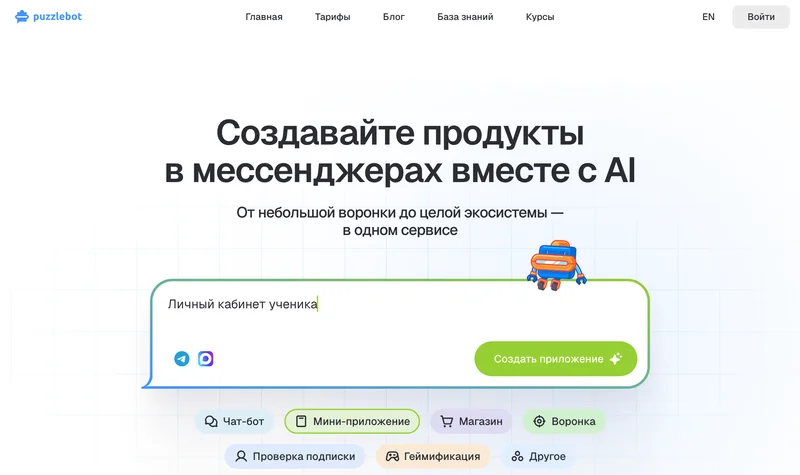Click the Другое chip
This screenshot has width=800, height=475.
click(538, 456)
